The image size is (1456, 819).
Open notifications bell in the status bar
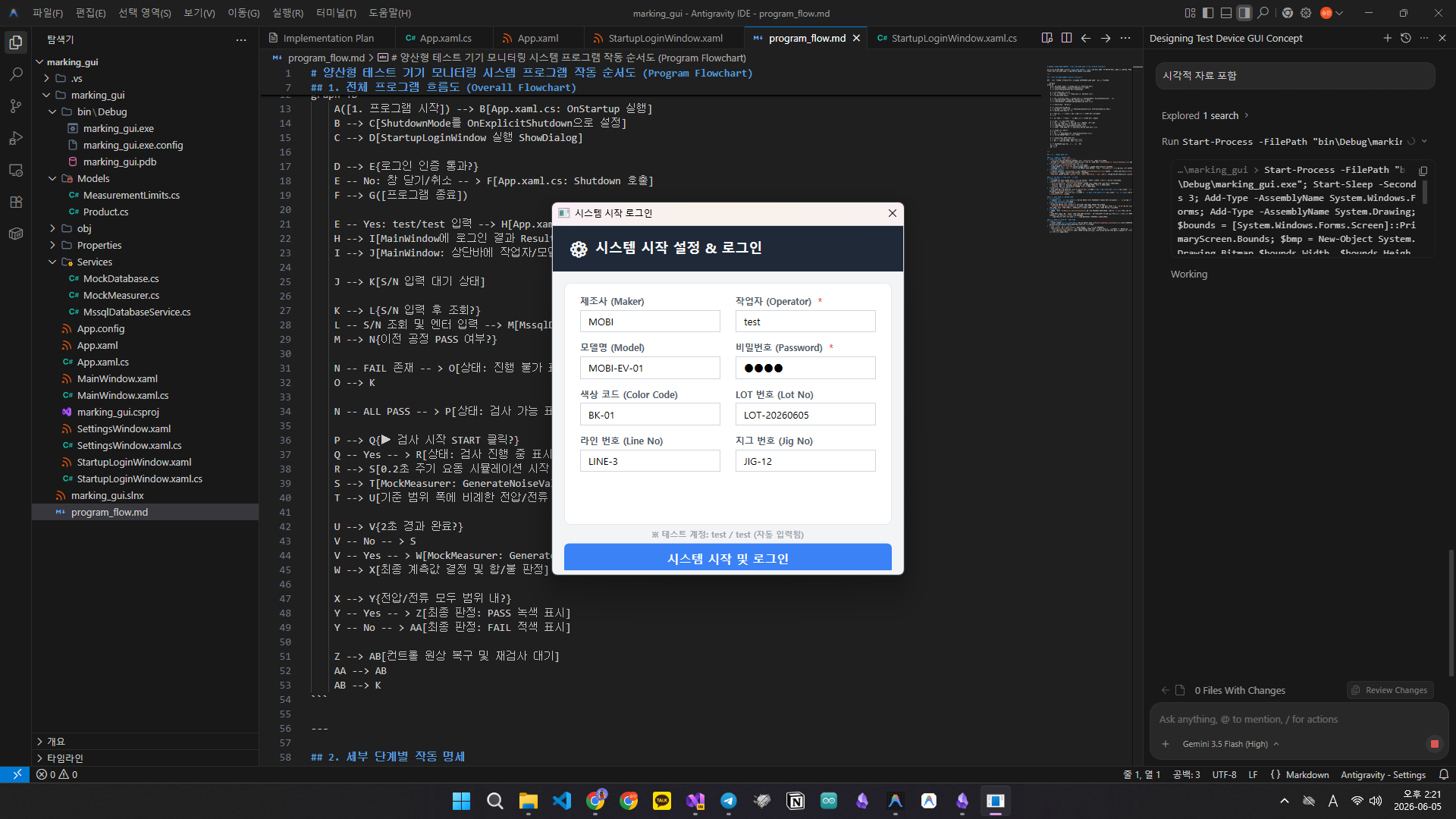(1444, 774)
